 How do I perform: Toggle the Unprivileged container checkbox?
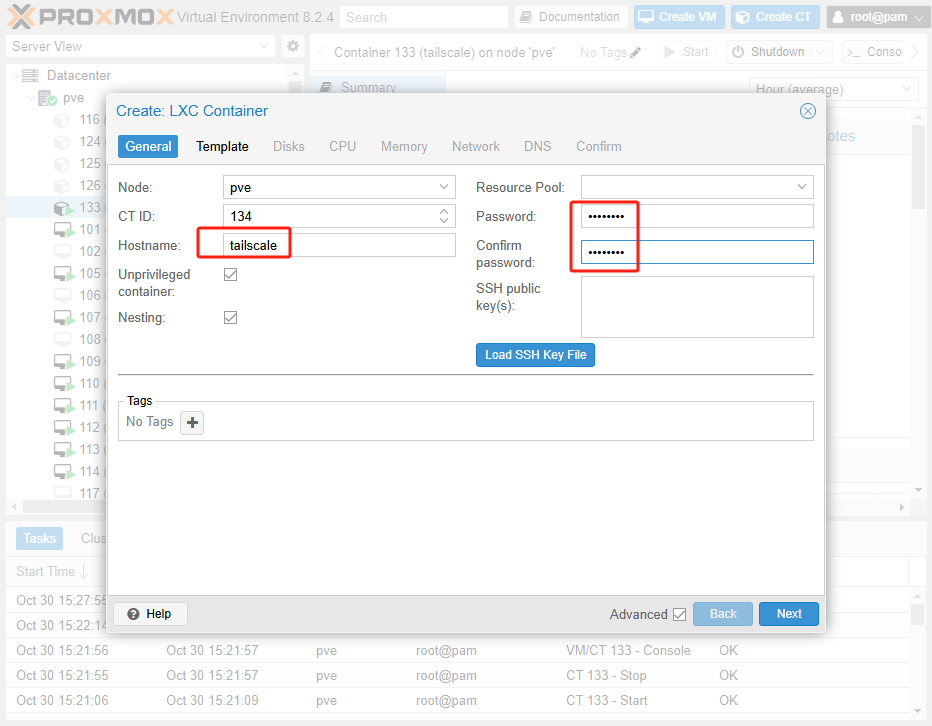pyautogui.click(x=231, y=275)
